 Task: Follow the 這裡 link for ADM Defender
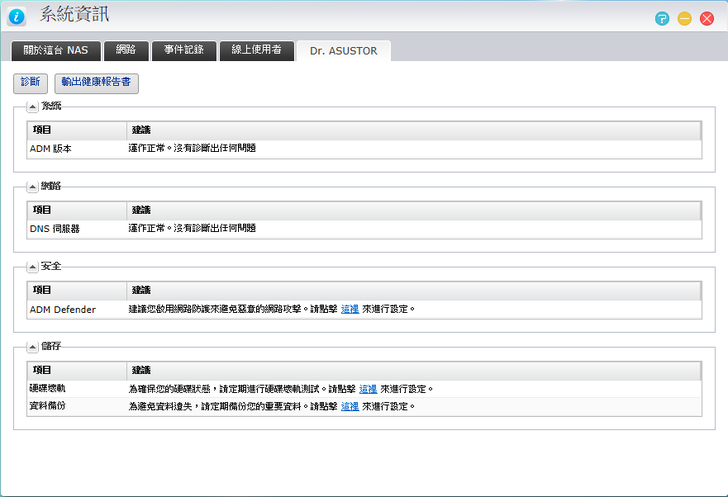(x=349, y=309)
